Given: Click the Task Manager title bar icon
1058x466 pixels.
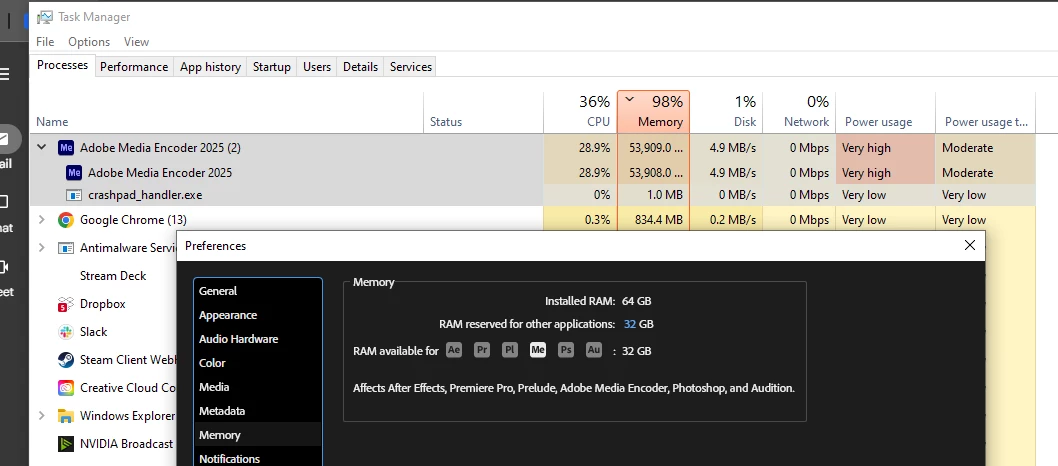Looking at the screenshot, I should click(x=45, y=17).
